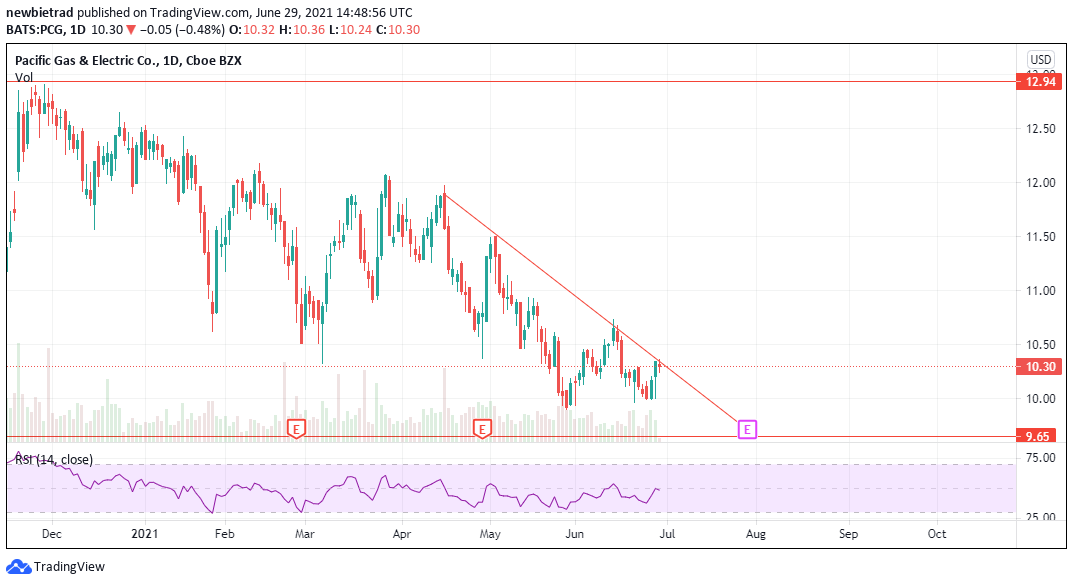The image size is (1073, 585).
Task: Click the 12.50 price scale value
Action: [x=1041, y=129]
